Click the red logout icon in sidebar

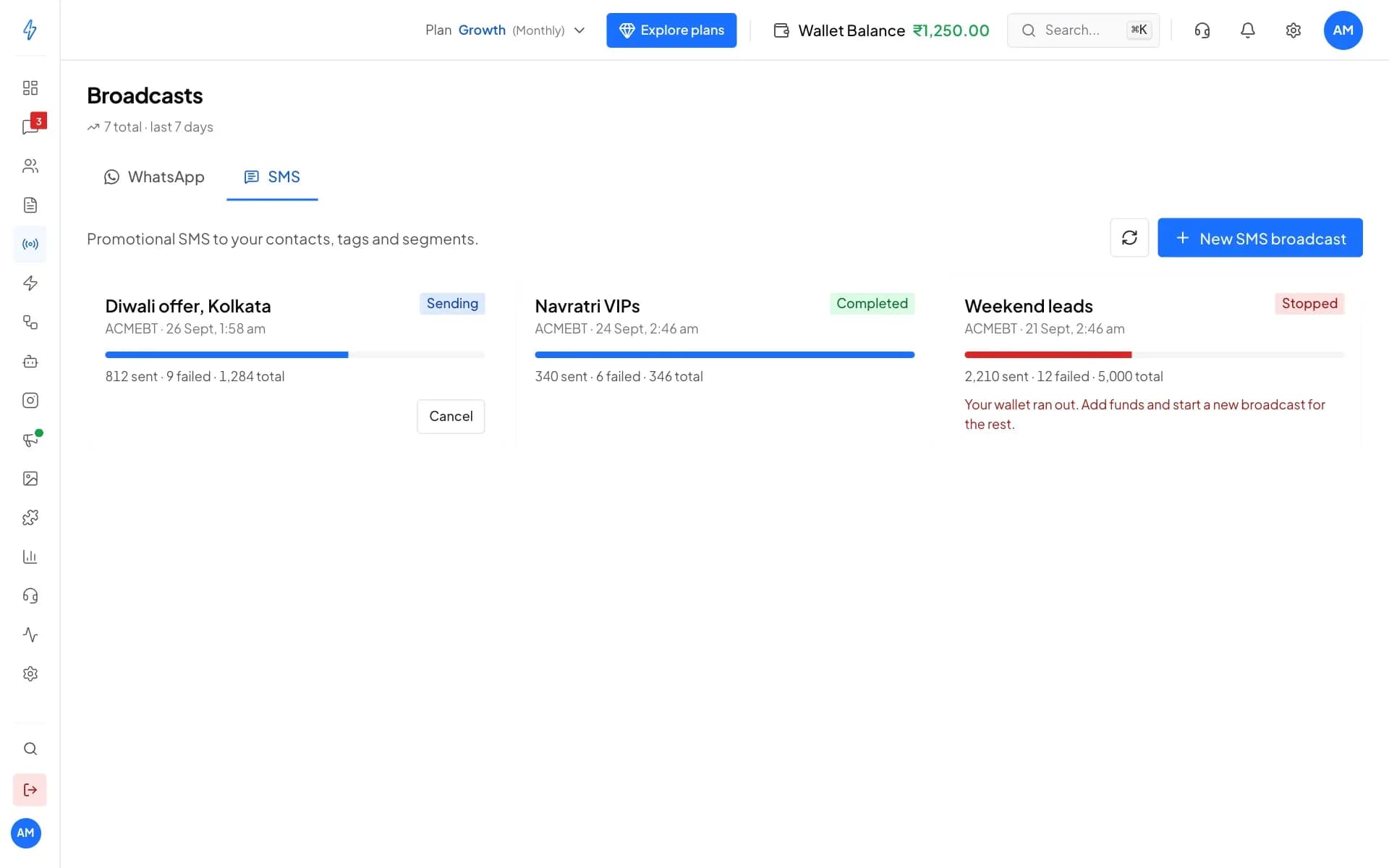coord(30,790)
